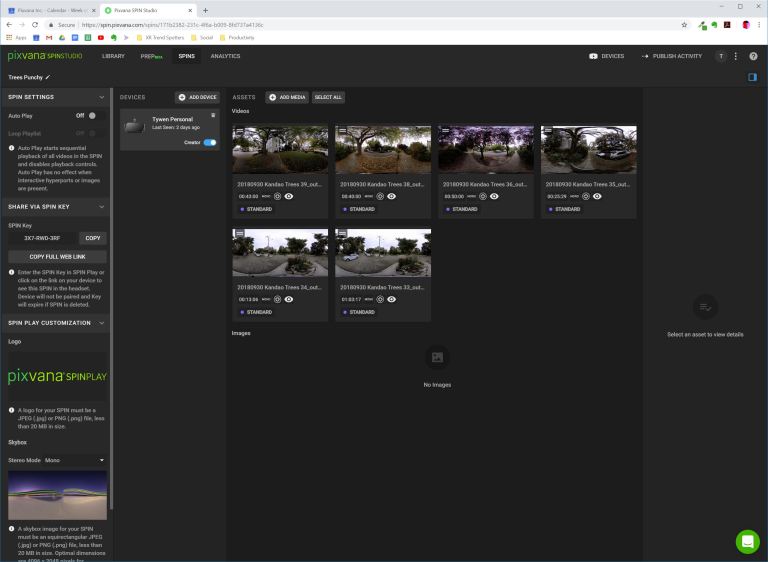Click the Select All button
The width and height of the screenshot is (768, 562).
tap(328, 98)
